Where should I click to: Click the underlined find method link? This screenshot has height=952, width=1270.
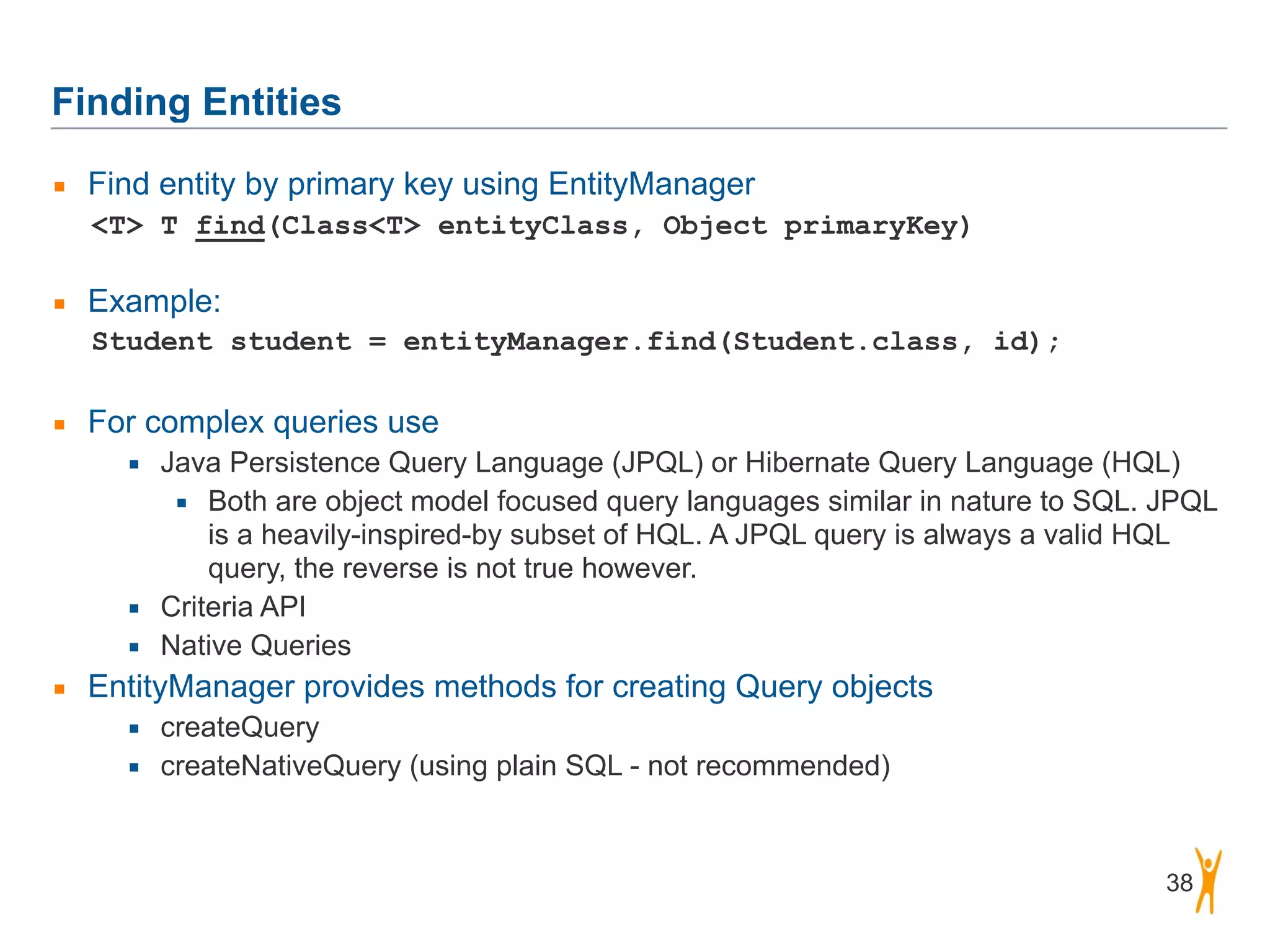230,226
